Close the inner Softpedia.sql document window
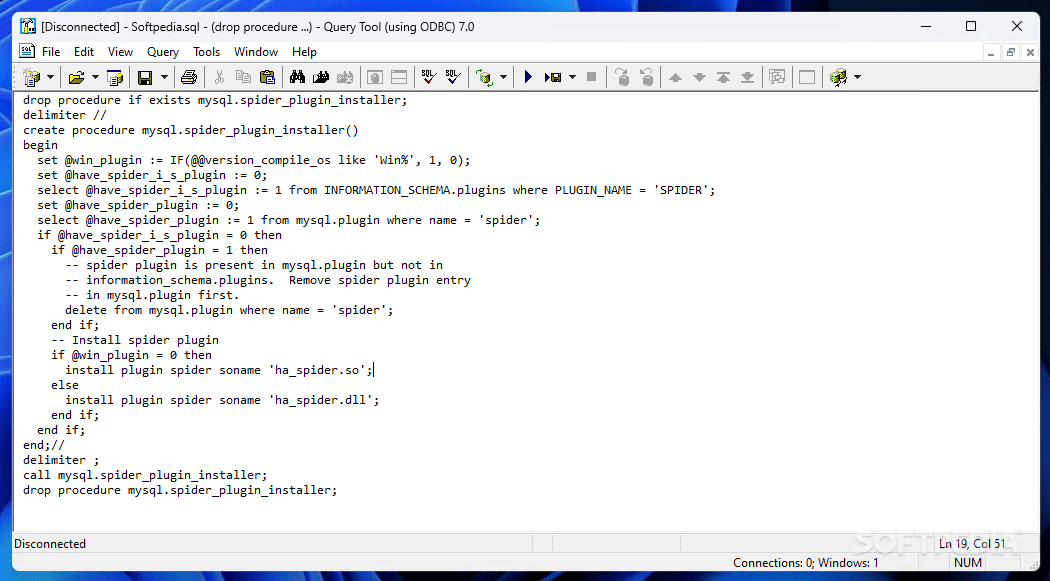 click(x=1031, y=52)
